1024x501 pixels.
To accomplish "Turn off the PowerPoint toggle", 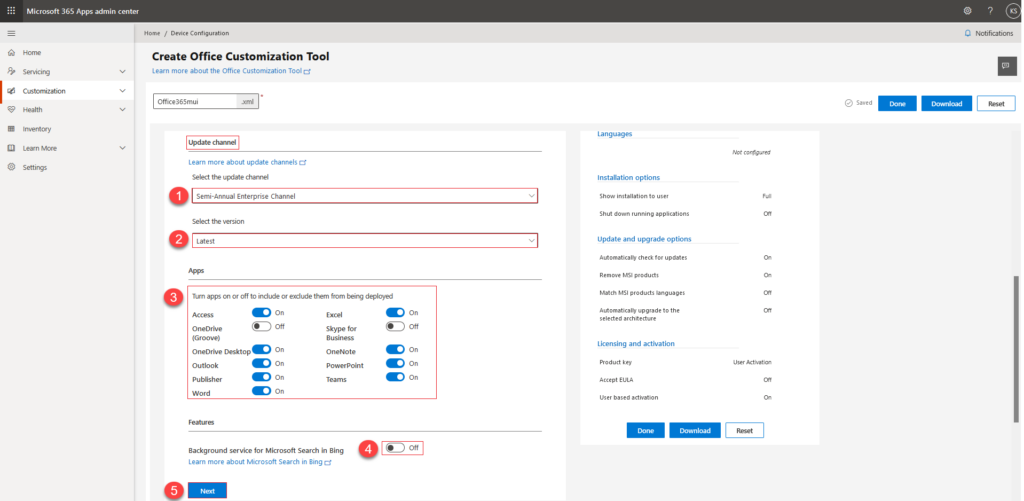I will 395,363.
